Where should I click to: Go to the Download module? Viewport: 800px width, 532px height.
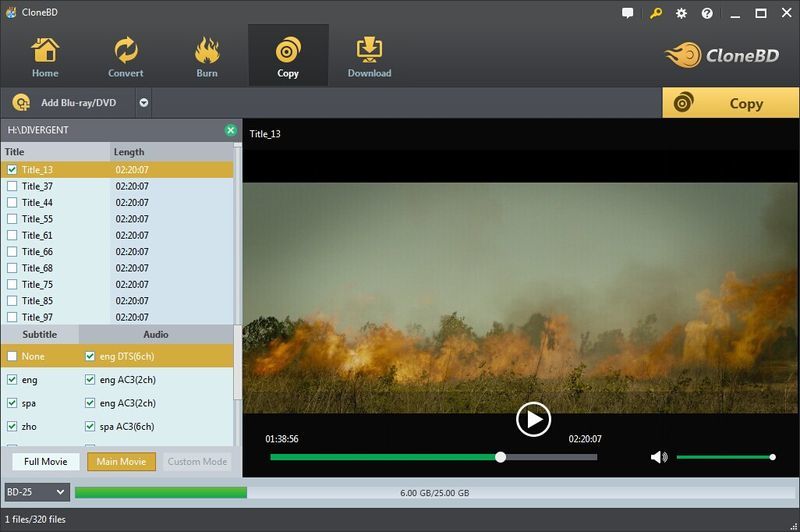(x=369, y=57)
